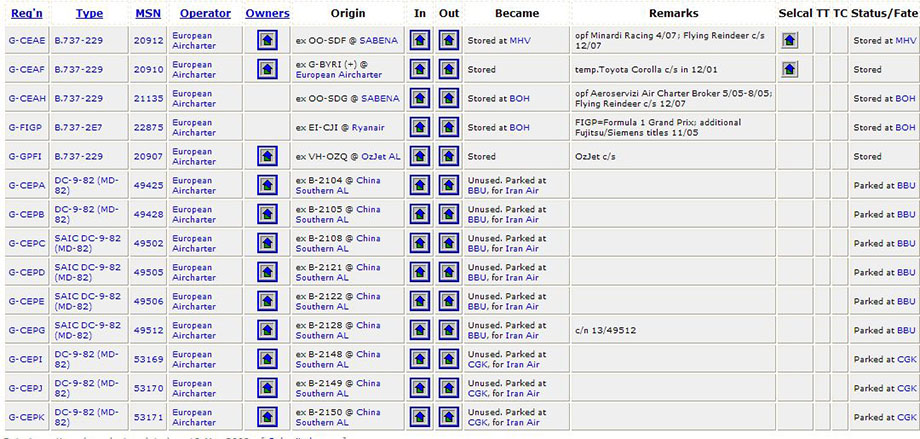The image size is (920, 439).
Task: Click the Owners icon for G-GPFI row
Action: pyautogui.click(x=267, y=157)
